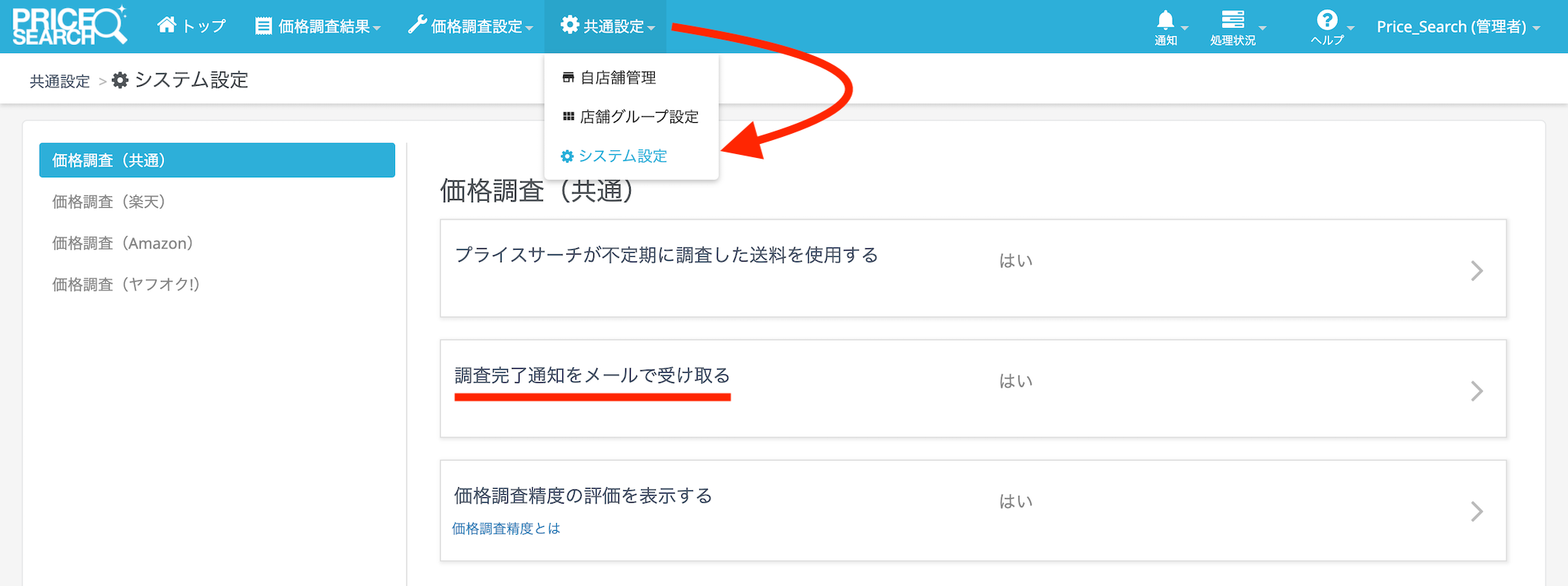Expand the 価格調査設定 dropdown menu

click(471, 26)
